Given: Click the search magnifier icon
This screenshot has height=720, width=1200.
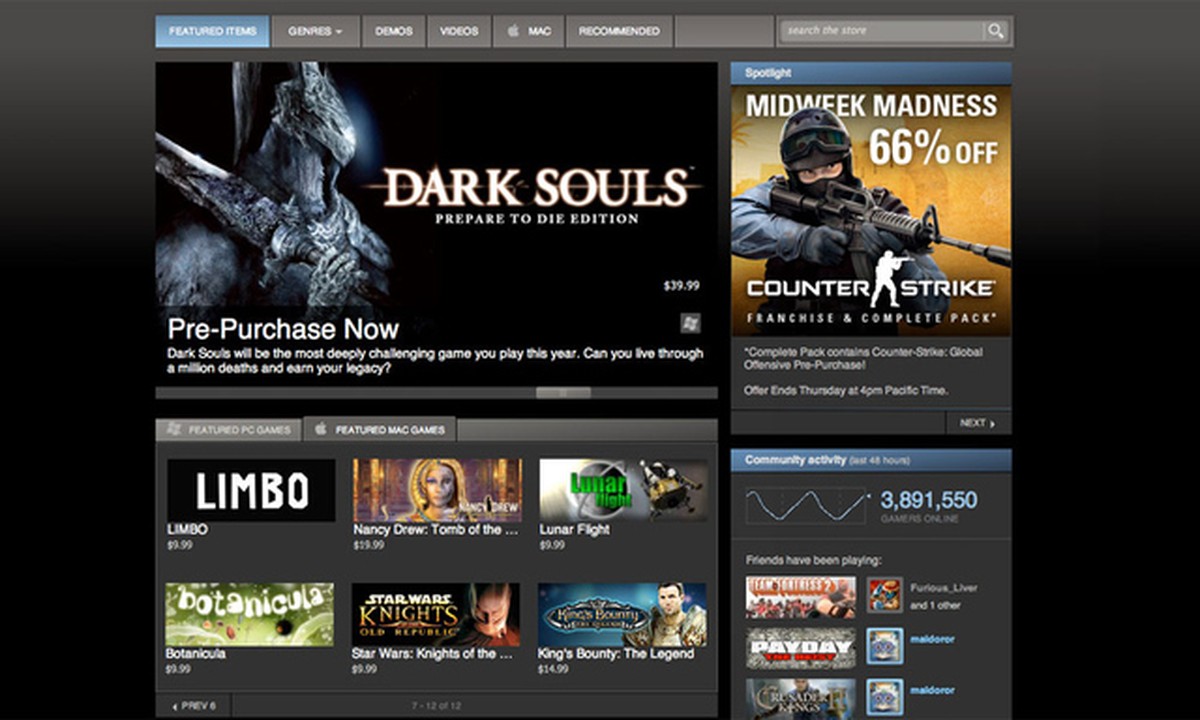Looking at the screenshot, I should pos(995,31).
